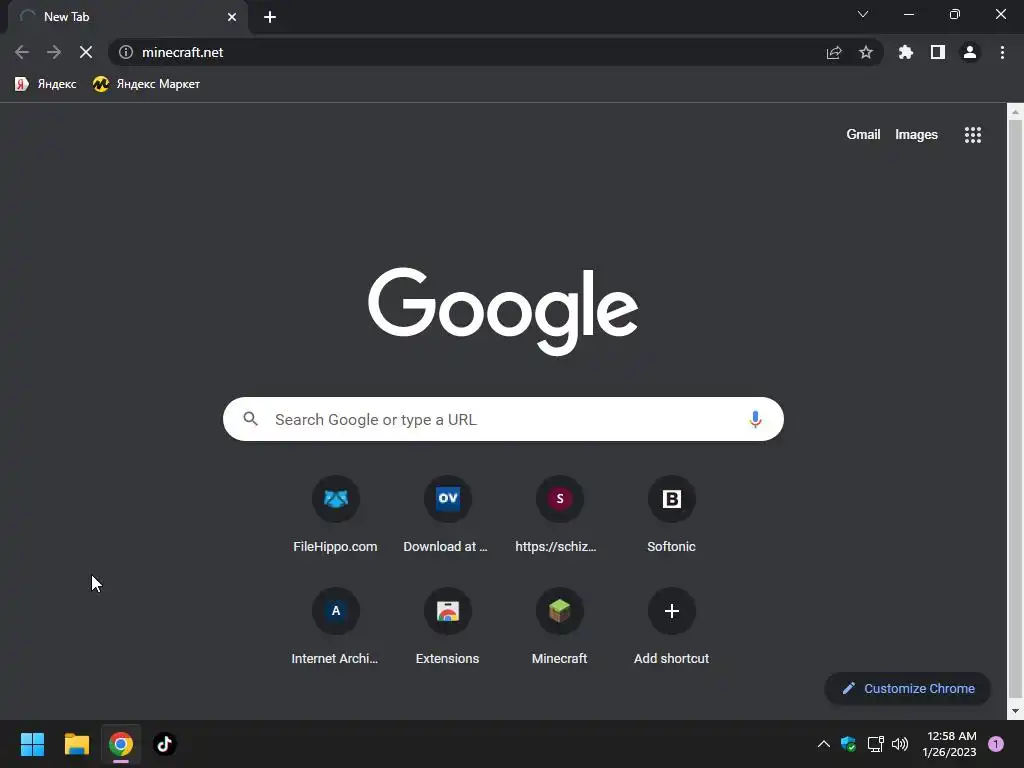This screenshot has width=1024, height=768.
Task: Open the Extensions shortcut tile
Action: coord(447,627)
